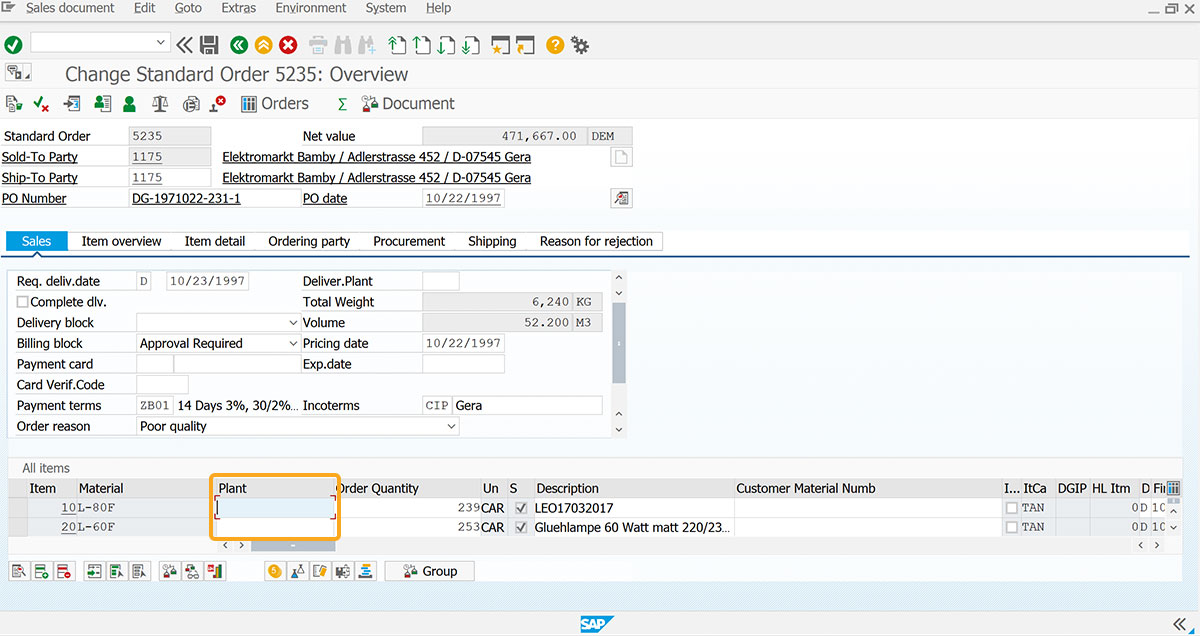Click the Item details icon below items table
This screenshot has height=636, width=1200.
(x=19, y=571)
